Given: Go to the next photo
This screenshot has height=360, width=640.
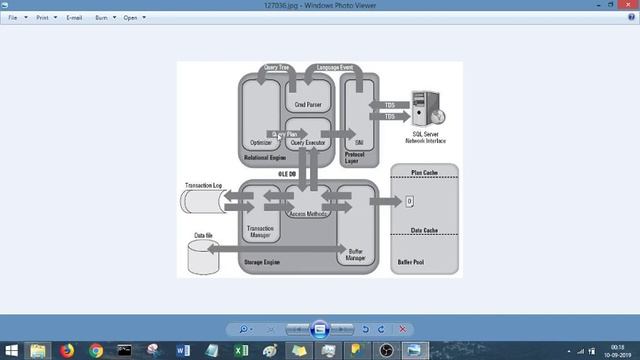Looking at the screenshot, I should point(342,329).
